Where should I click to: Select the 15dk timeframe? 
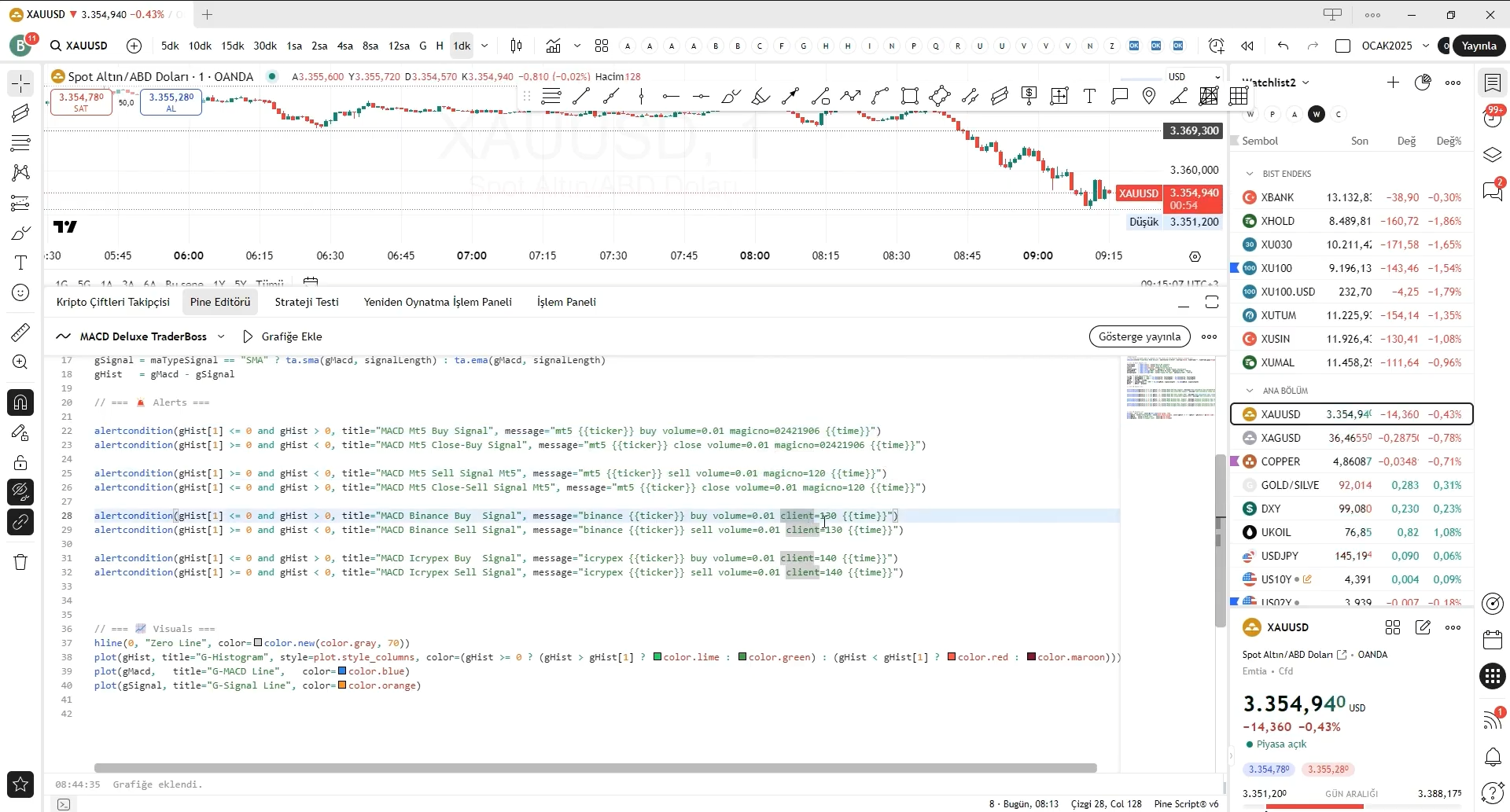coord(232,46)
